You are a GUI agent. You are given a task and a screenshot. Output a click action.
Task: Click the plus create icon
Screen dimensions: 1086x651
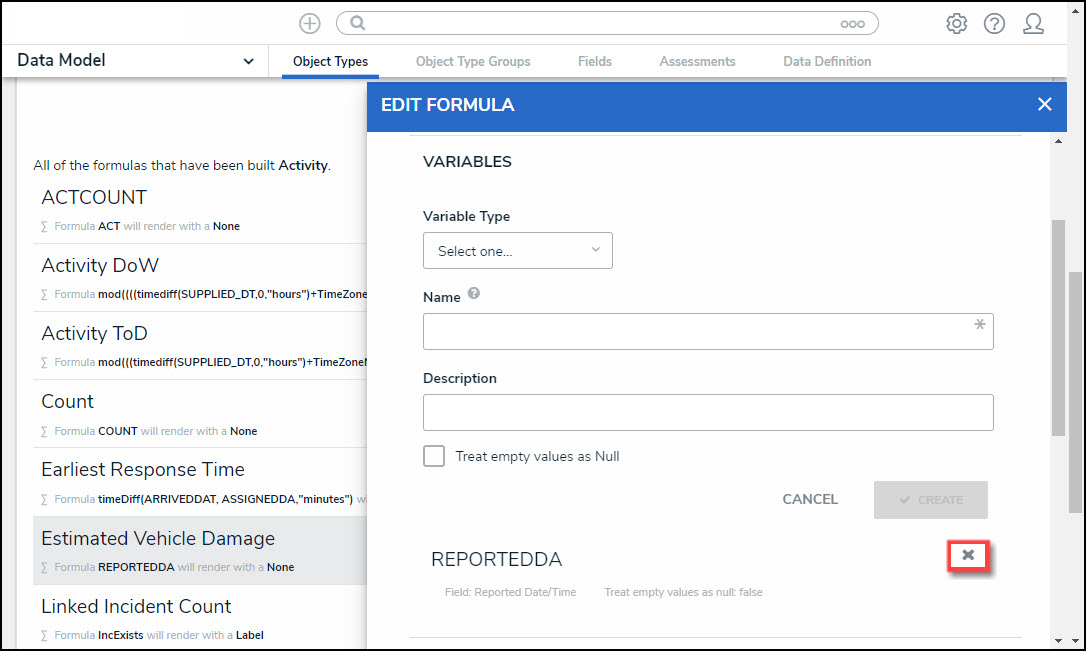(x=310, y=24)
